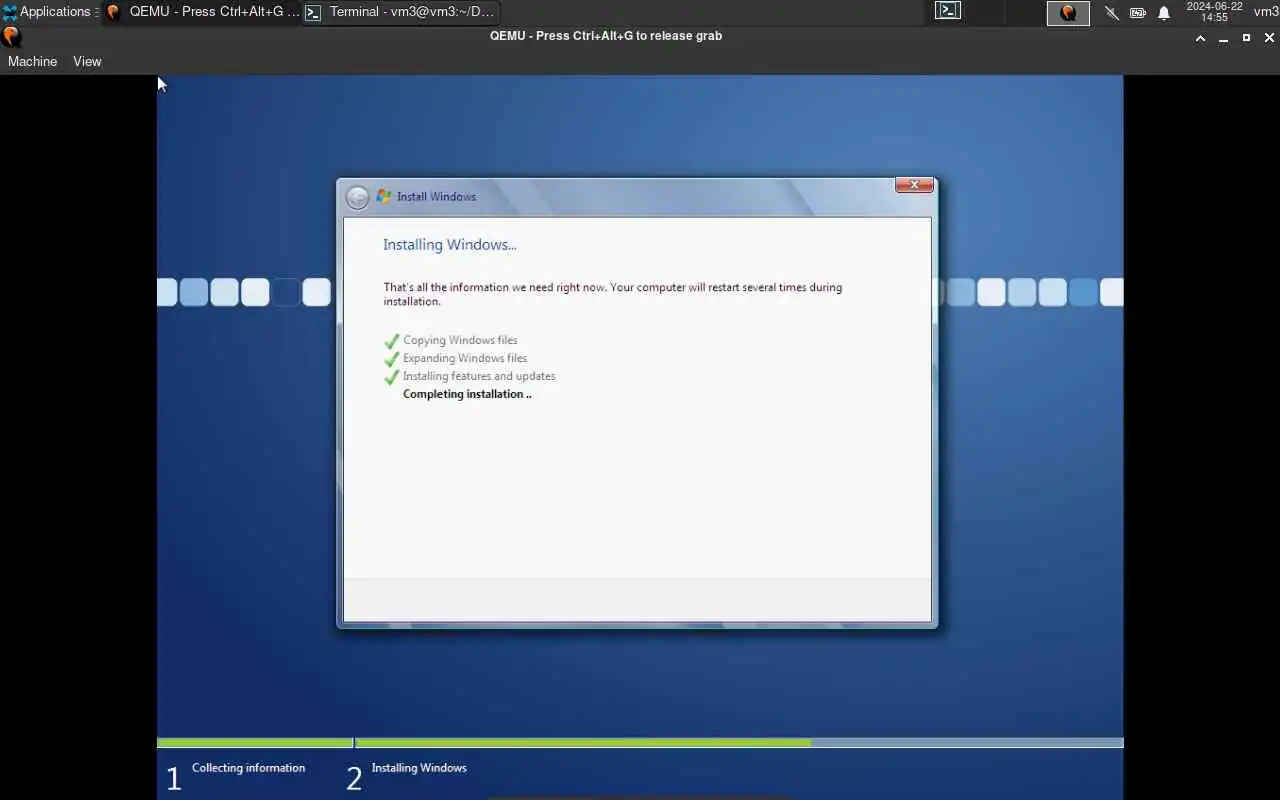This screenshot has height=800, width=1280.
Task: Click the QEMU workspace thumbnail in the panel
Action: pyautogui.click(x=1068, y=13)
